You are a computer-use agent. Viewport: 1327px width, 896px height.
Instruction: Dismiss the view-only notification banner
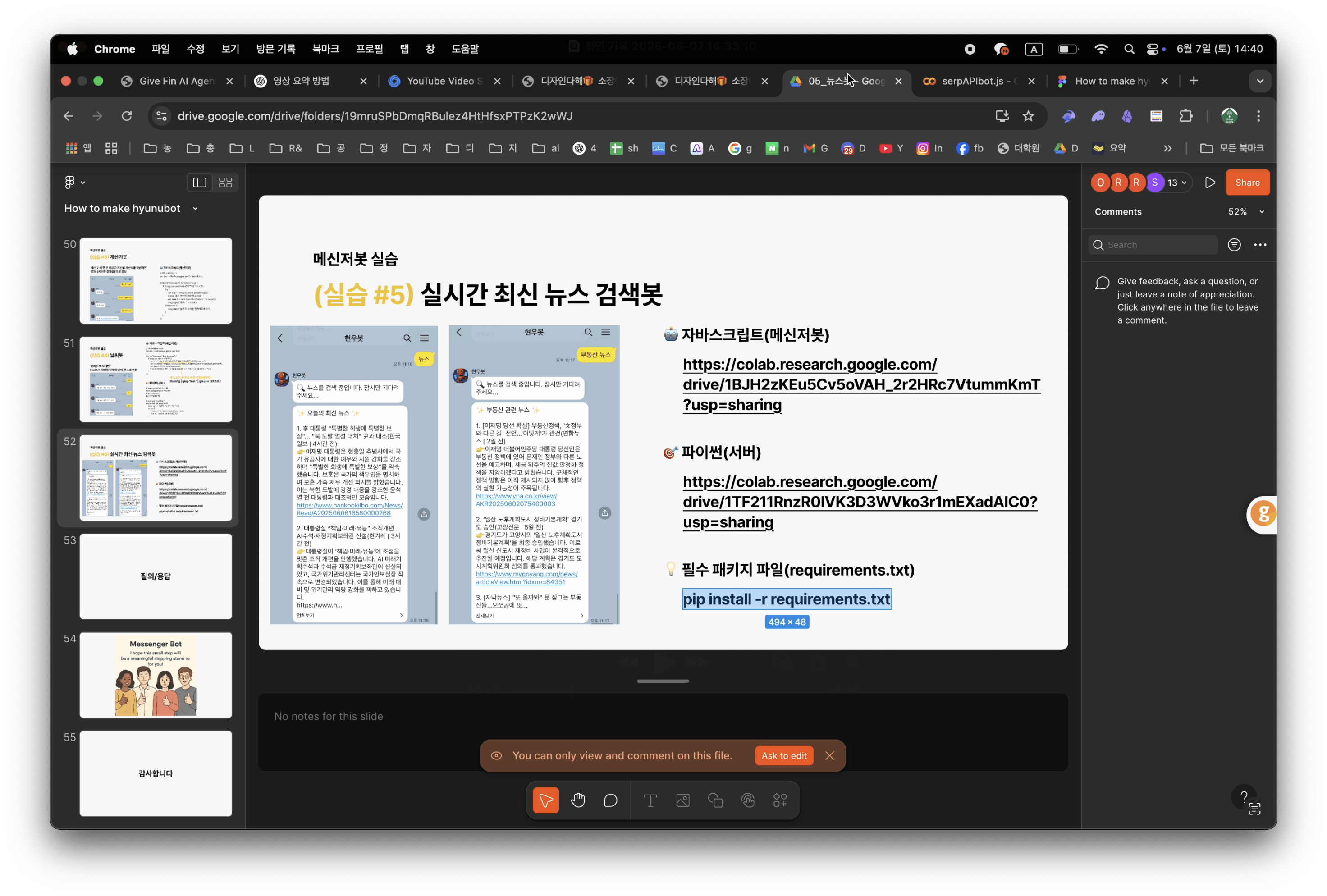pos(829,755)
